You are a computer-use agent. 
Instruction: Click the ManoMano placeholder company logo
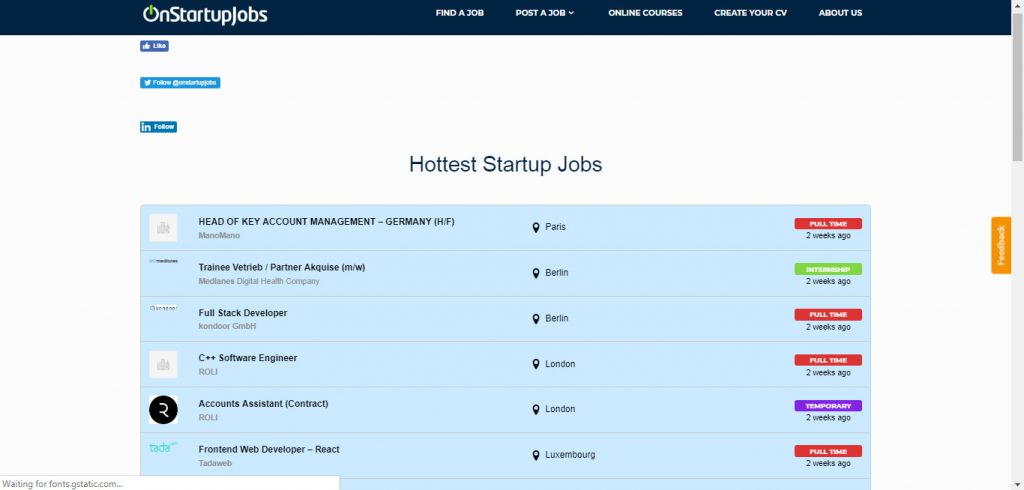tap(163, 228)
